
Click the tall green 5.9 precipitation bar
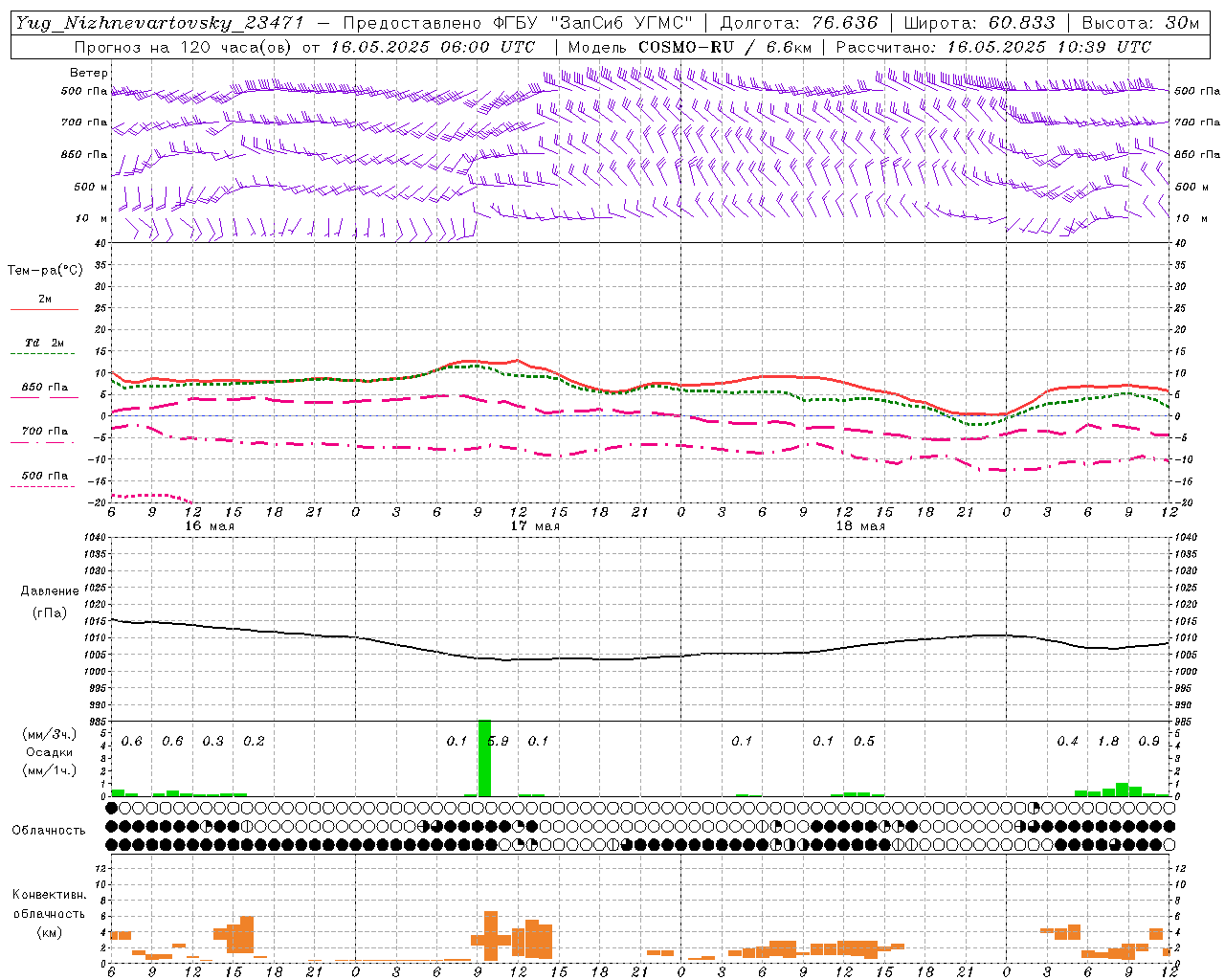point(484,758)
